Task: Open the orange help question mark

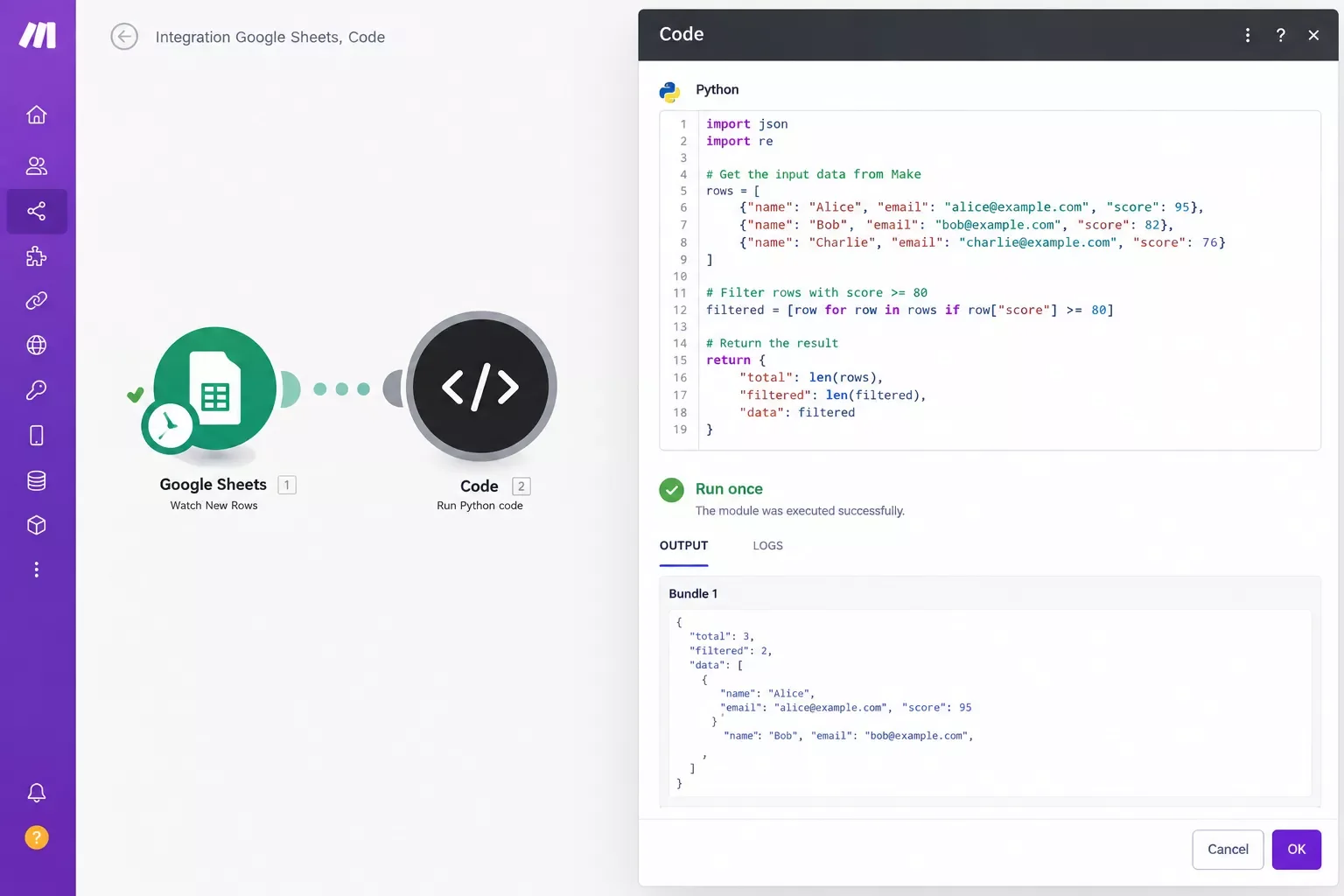Action: click(37, 837)
